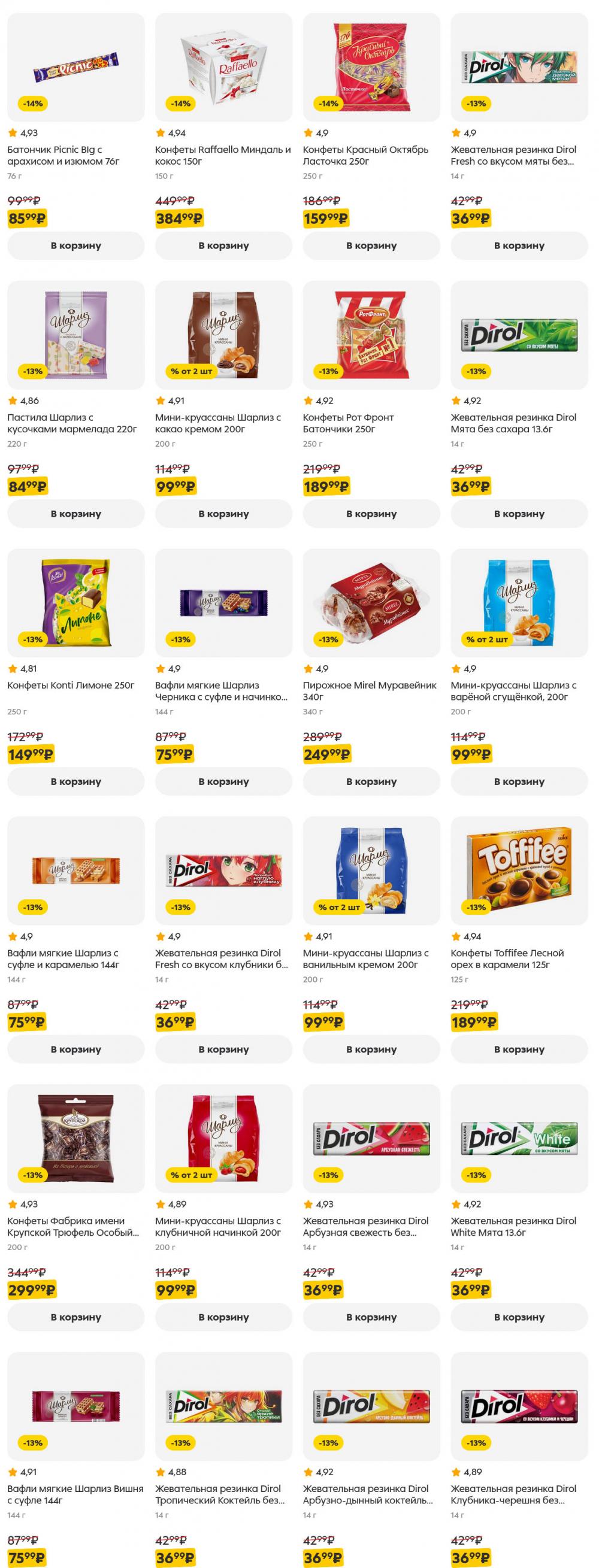
Task: Click the -13% badge on Konti Лимоне candies
Action: pos(33,639)
